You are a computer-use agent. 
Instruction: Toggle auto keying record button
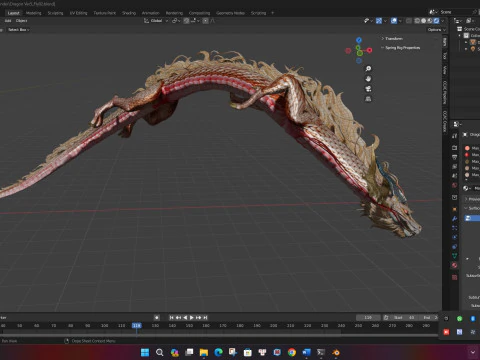click(157, 318)
